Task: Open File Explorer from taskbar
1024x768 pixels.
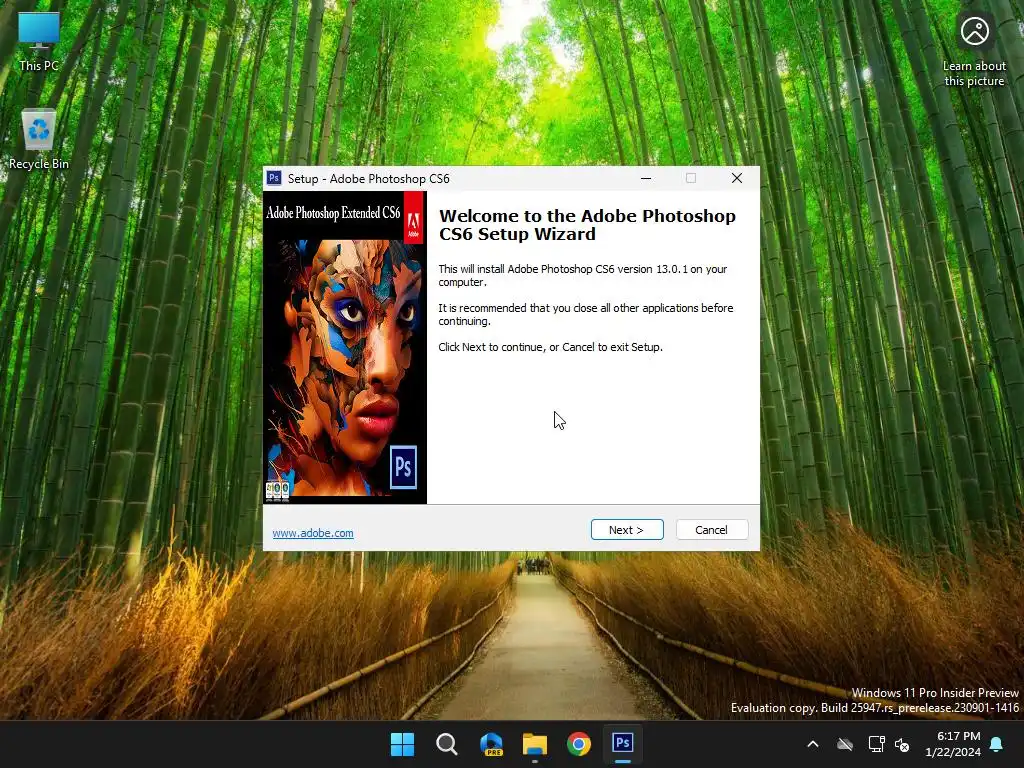Action: click(535, 744)
